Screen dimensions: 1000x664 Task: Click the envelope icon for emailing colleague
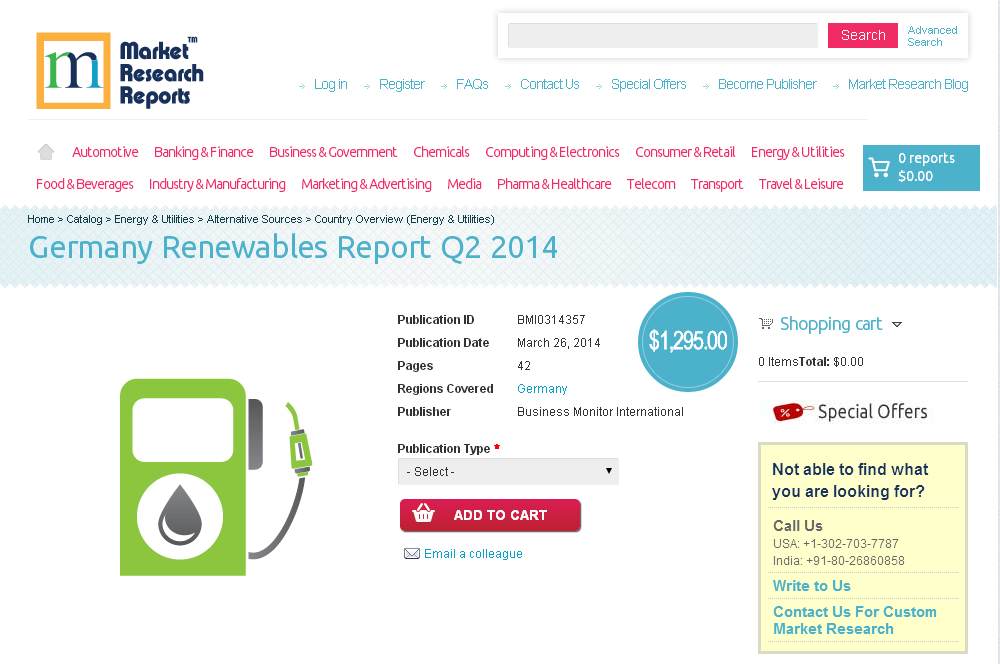[412, 554]
